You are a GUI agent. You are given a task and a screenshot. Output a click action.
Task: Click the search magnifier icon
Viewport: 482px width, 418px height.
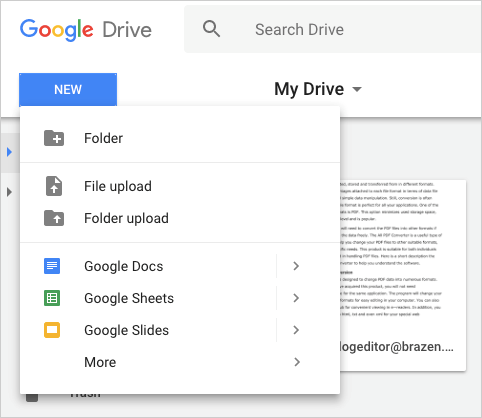[x=211, y=29]
